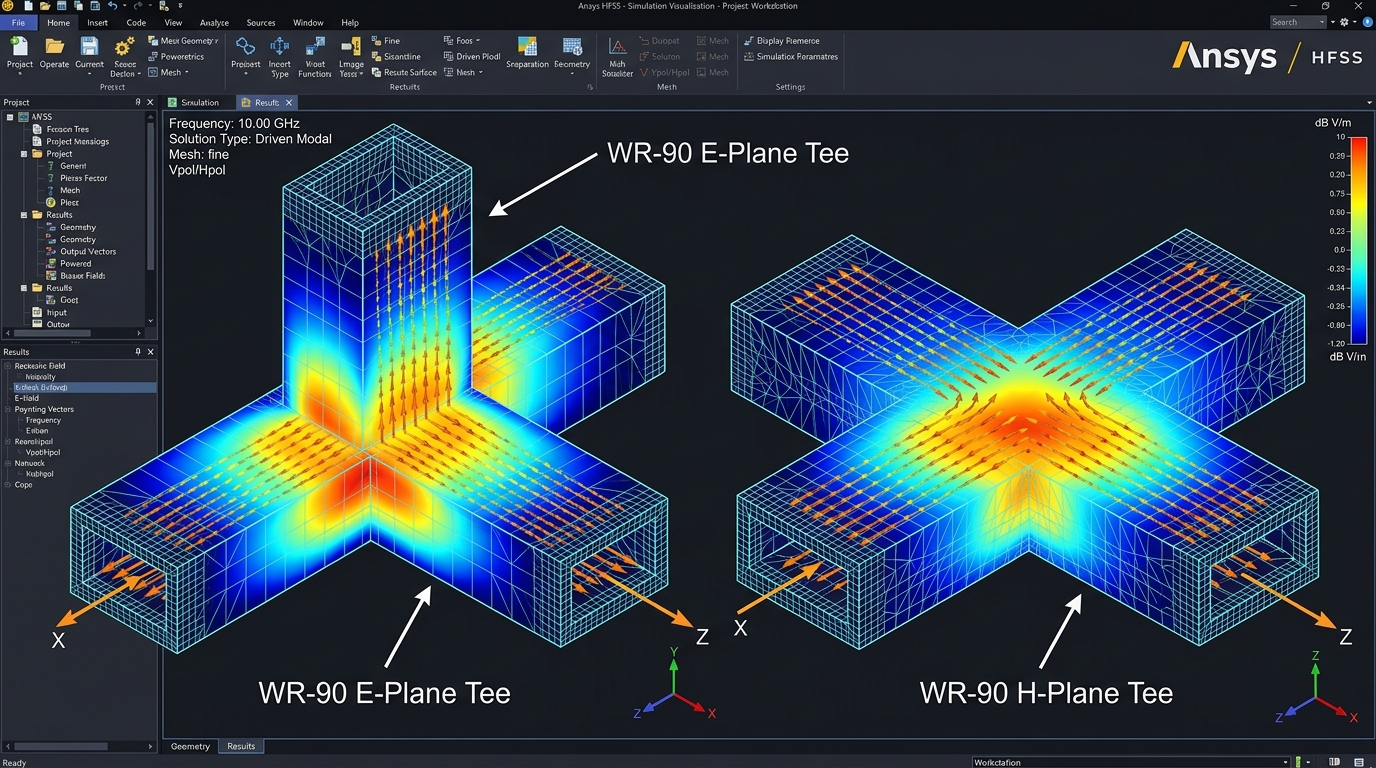Select the VpotlHpol results entry
Screen dimensions: 1376x768
[x=43, y=452]
